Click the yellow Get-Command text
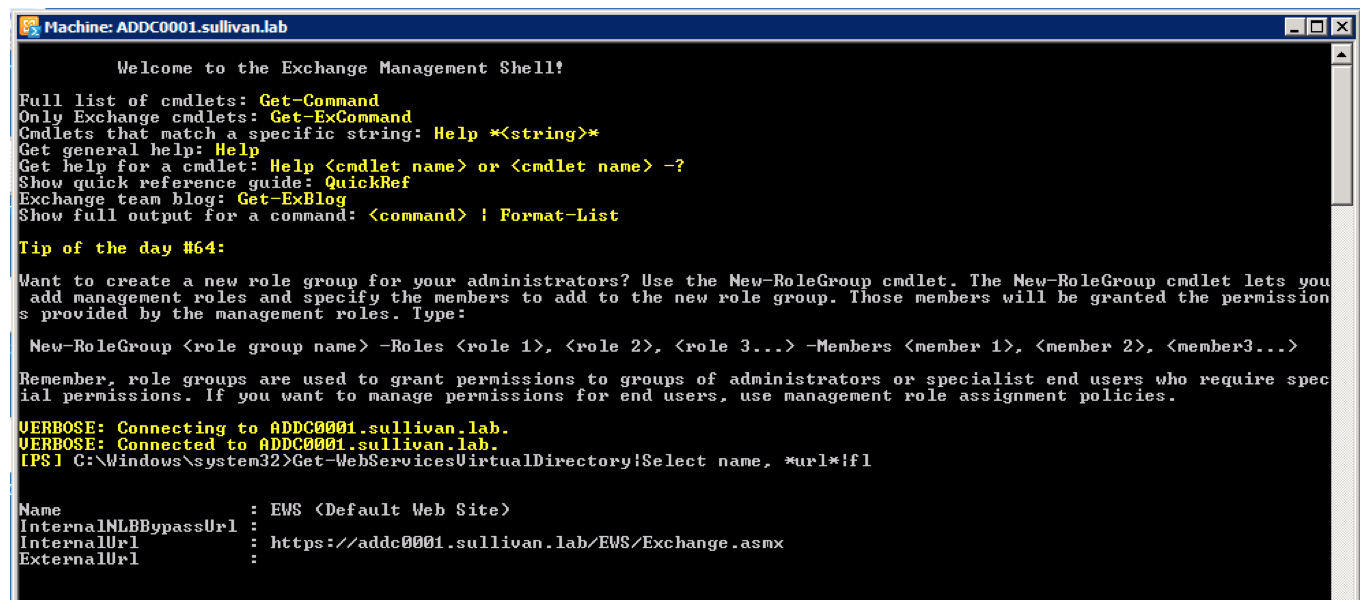Screen dimensions: 1368x610 pos(319,100)
